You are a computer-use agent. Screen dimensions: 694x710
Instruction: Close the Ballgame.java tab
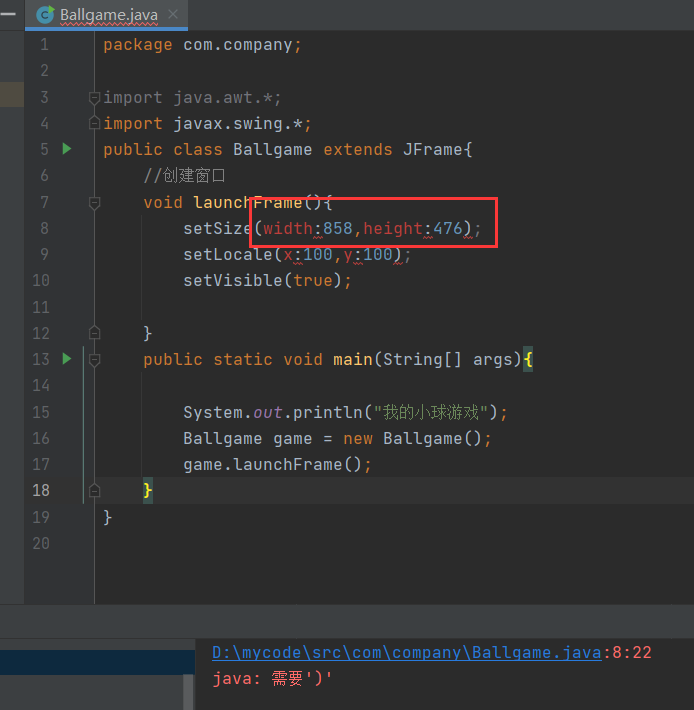[172, 14]
